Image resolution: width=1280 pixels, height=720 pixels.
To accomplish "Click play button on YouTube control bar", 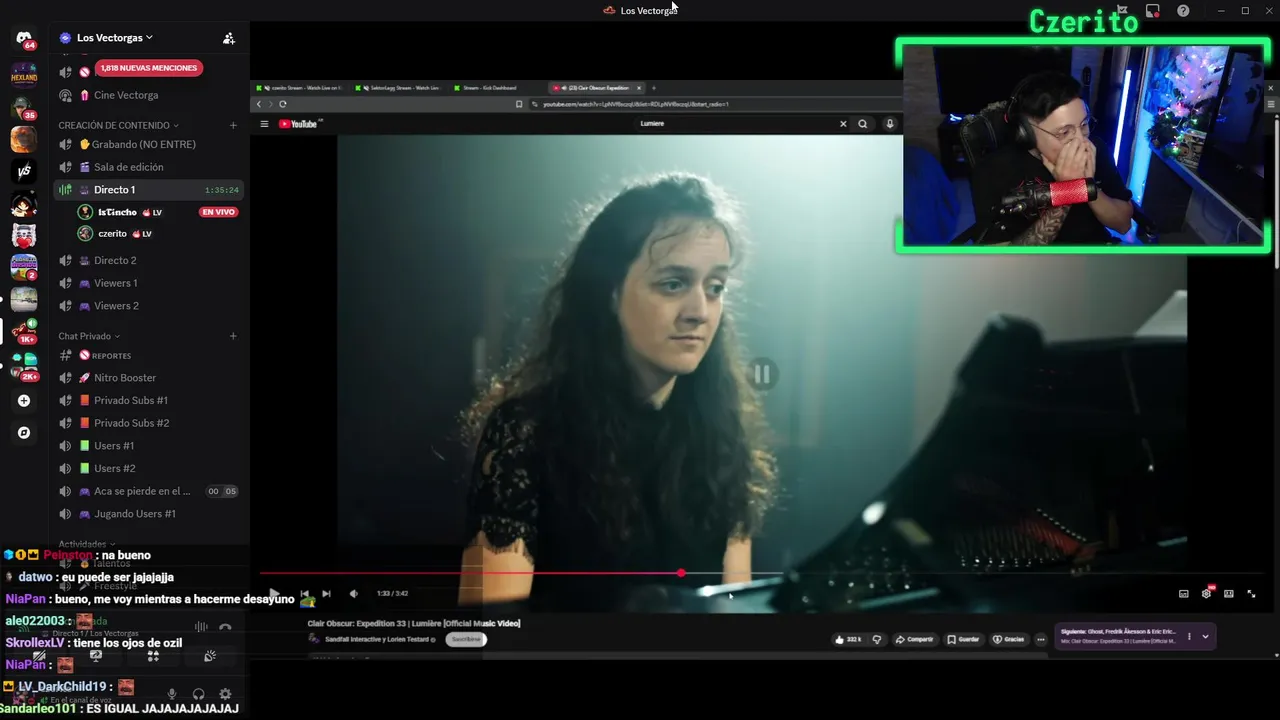I will (x=274, y=593).
